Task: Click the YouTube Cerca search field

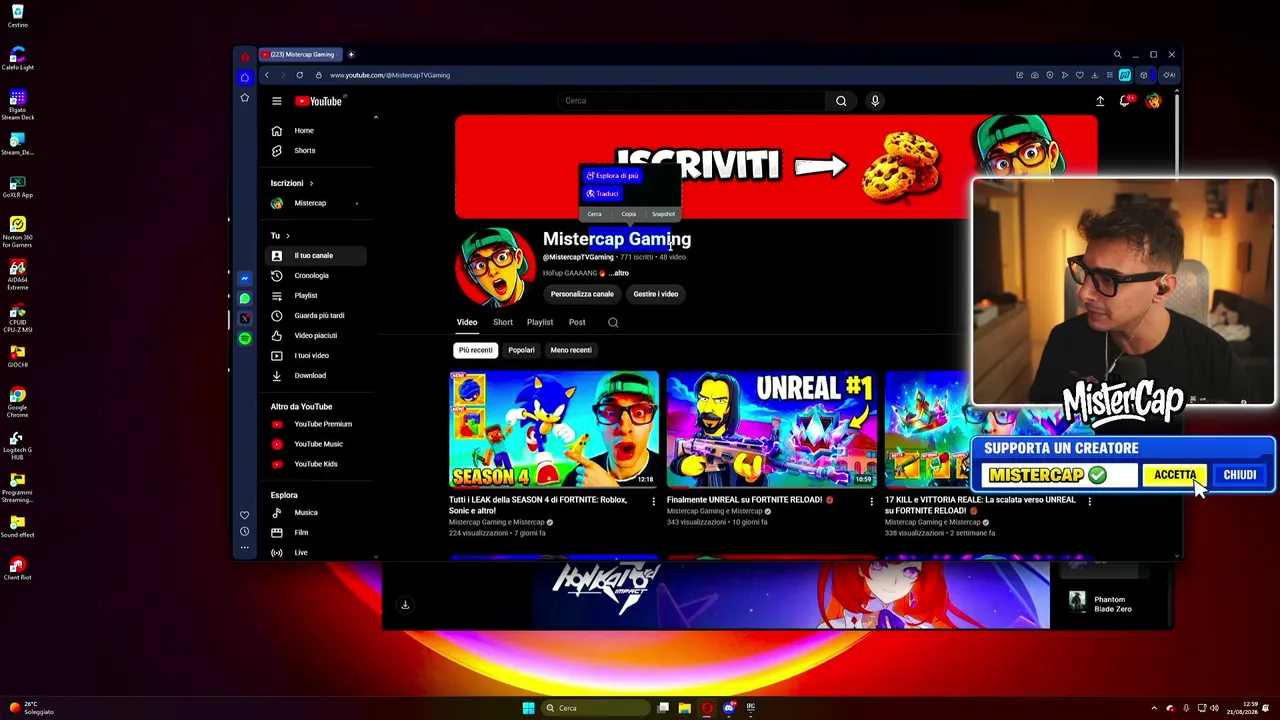Action: coord(692,101)
